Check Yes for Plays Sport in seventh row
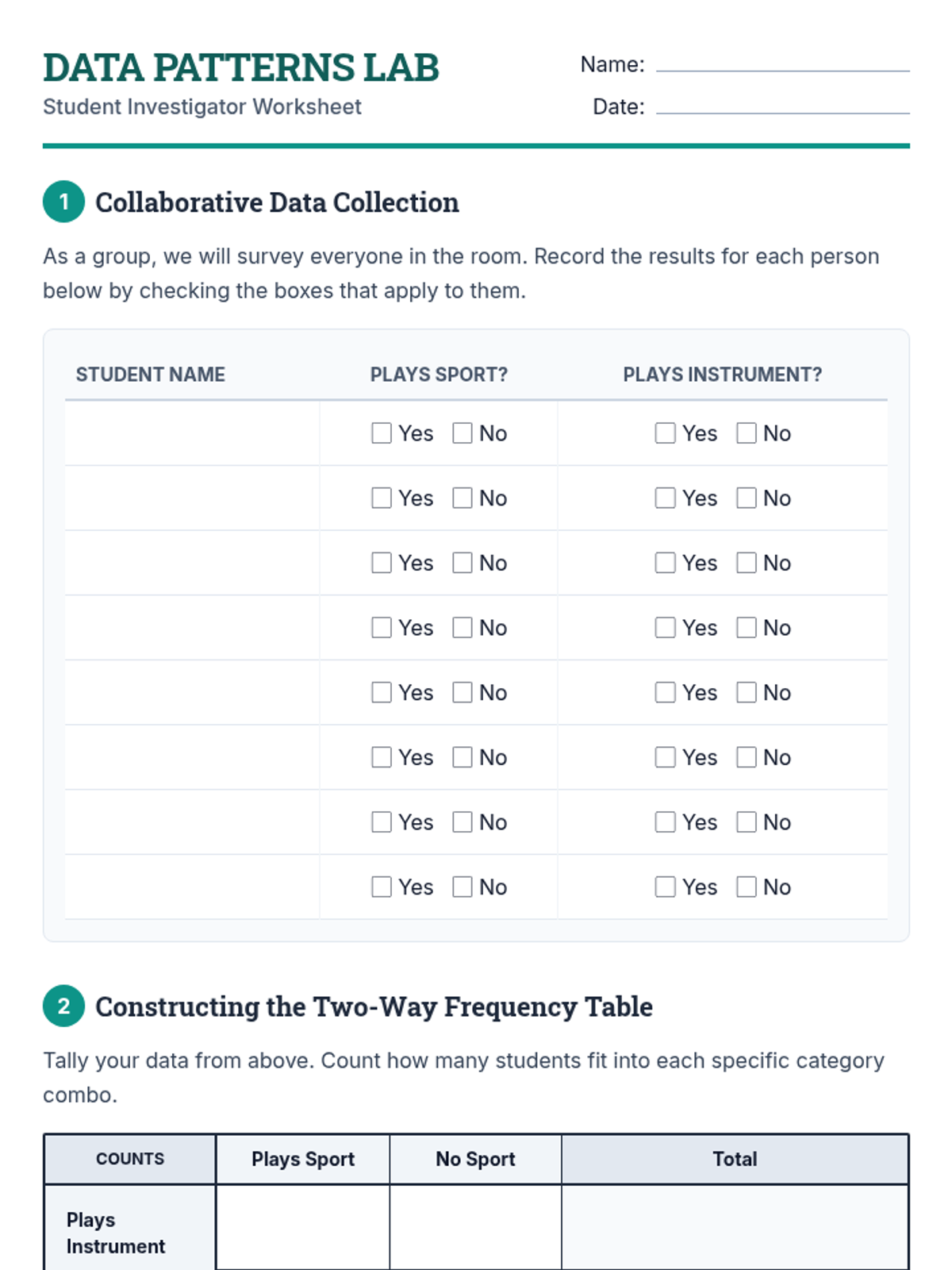The width and height of the screenshot is (952, 1270). click(x=382, y=822)
